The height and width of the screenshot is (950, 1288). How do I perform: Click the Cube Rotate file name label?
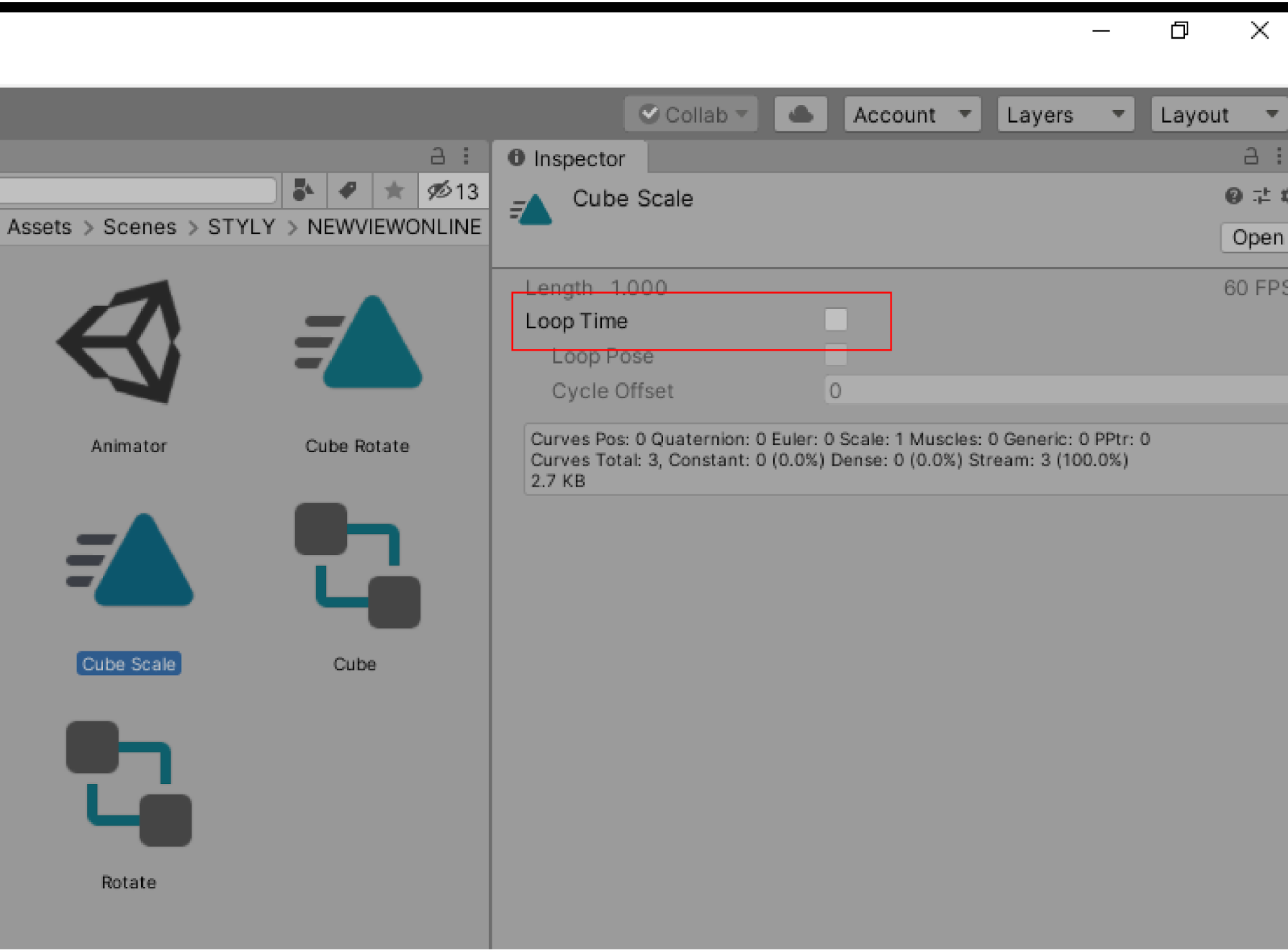tap(357, 446)
